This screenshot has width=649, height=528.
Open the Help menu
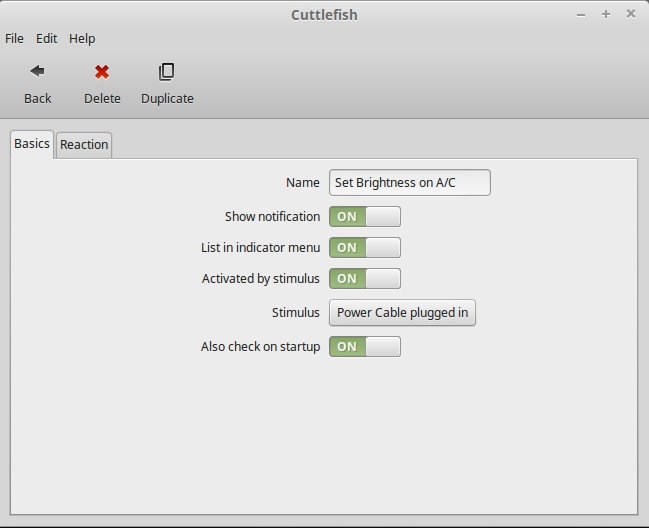click(82, 38)
